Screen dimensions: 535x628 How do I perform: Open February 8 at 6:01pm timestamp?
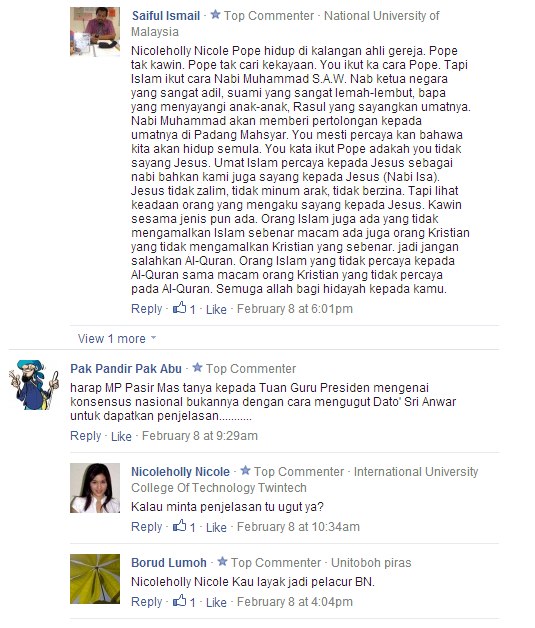click(295, 309)
